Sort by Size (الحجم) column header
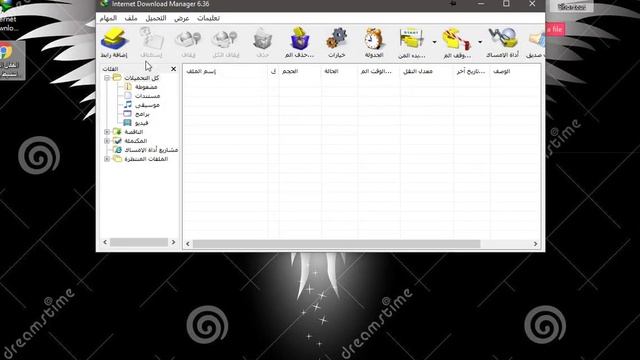Image resolution: width=640 pixels, height=360 pixels. 300,71
